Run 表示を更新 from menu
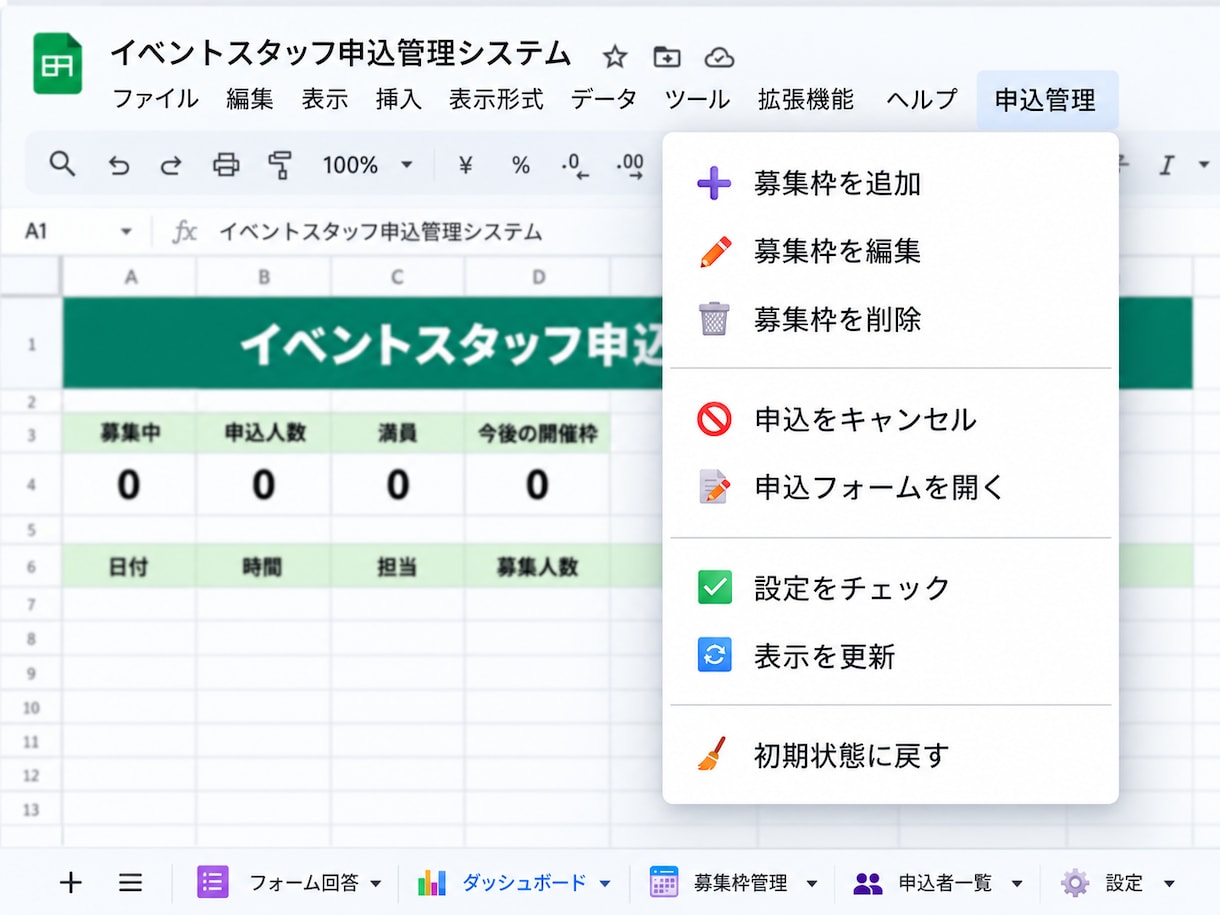1220x915 pixels. 890,656
